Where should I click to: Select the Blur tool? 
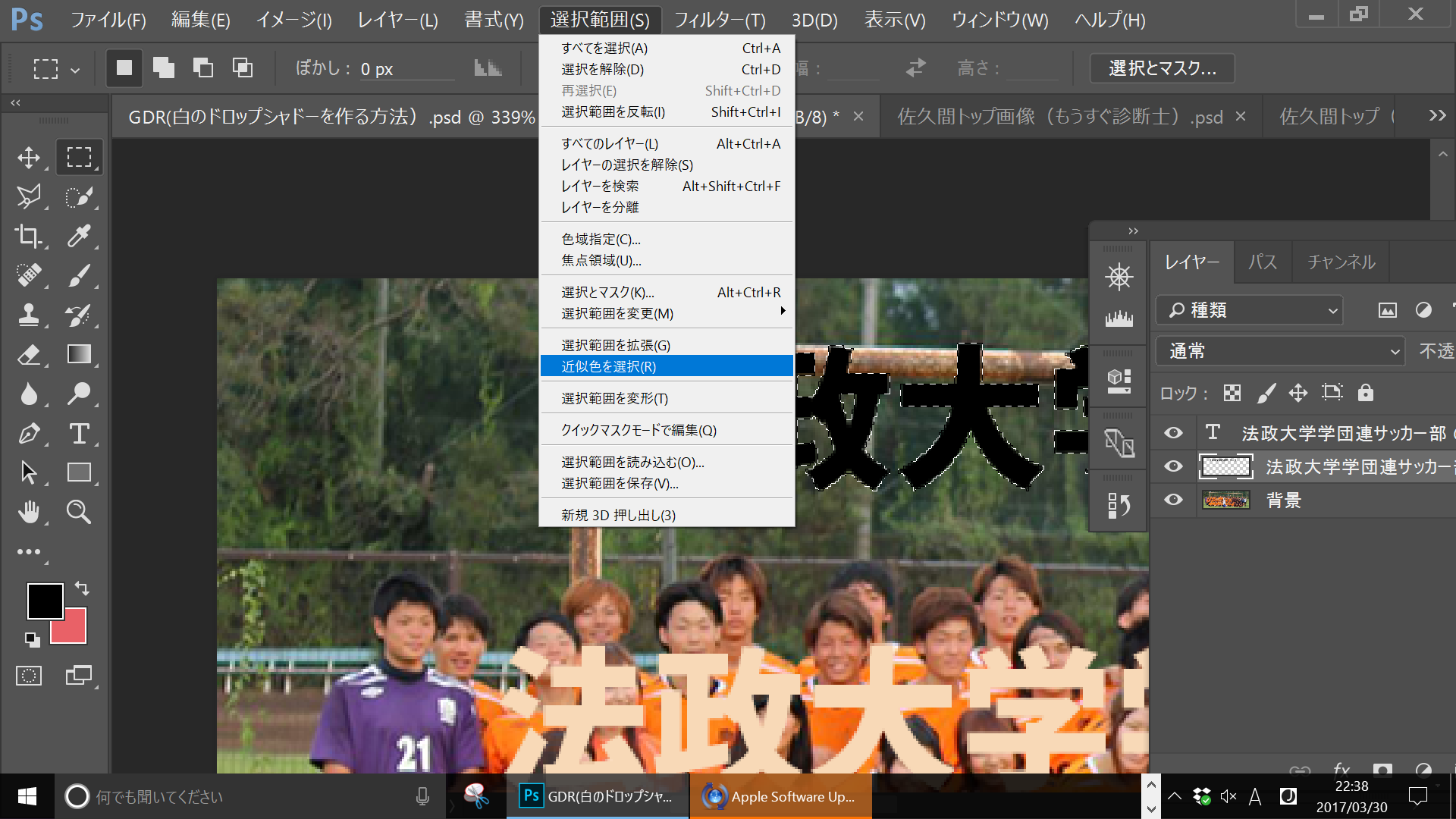tap(29, 394)
